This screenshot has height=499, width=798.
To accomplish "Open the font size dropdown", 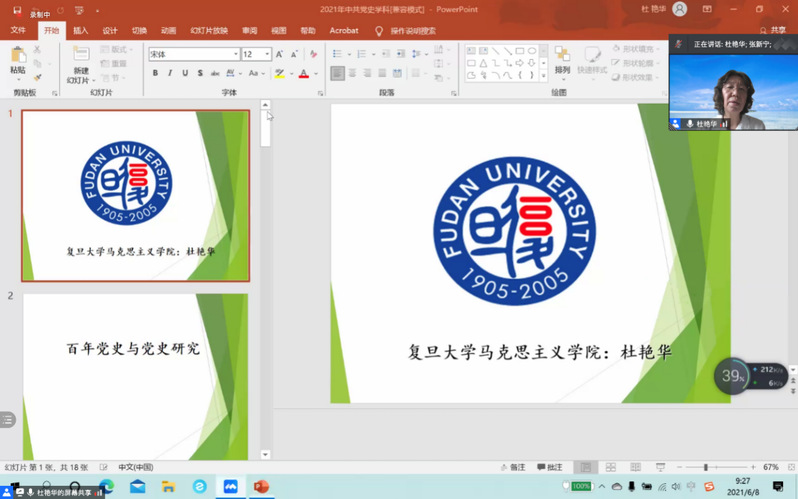I will 268,54.
